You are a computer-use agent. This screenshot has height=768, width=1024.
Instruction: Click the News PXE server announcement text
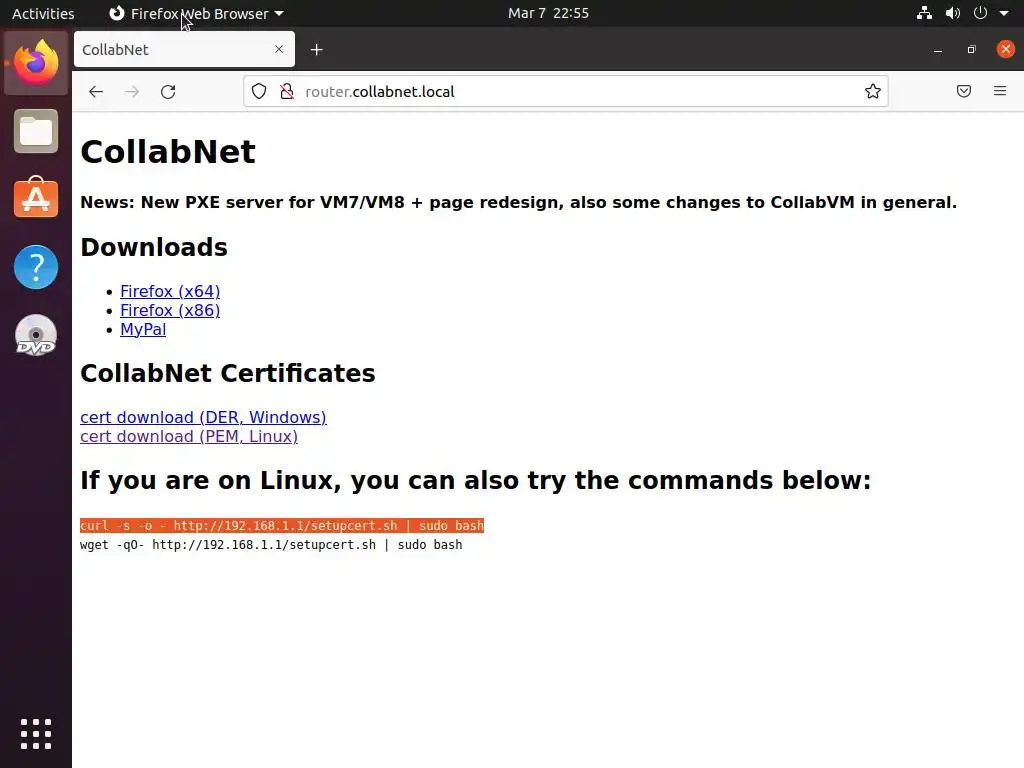(x=519, y=202)
